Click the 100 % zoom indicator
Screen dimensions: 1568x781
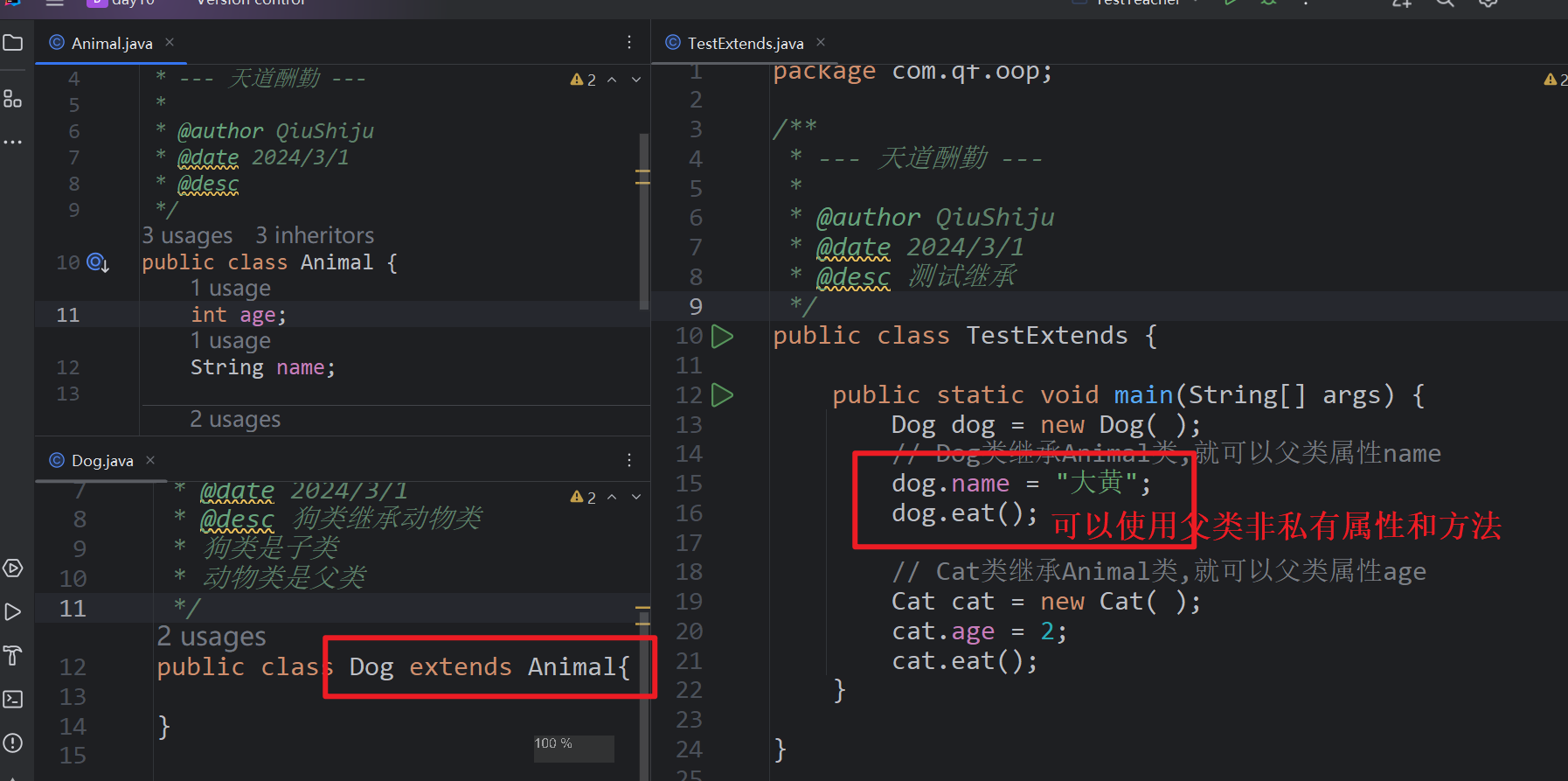coord(574,748)
